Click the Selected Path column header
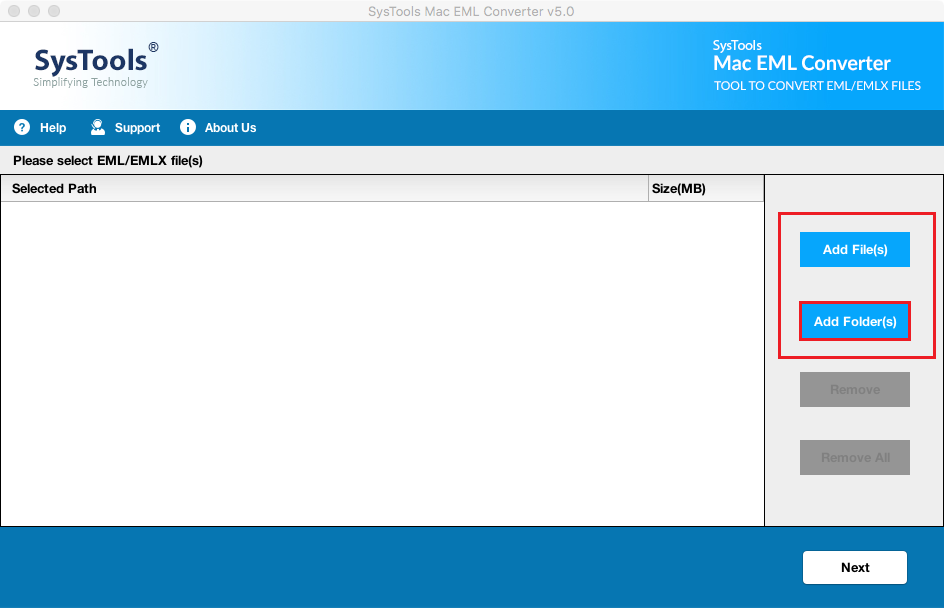944x608 pixels. pyautogui.click(x=324, y=188)
